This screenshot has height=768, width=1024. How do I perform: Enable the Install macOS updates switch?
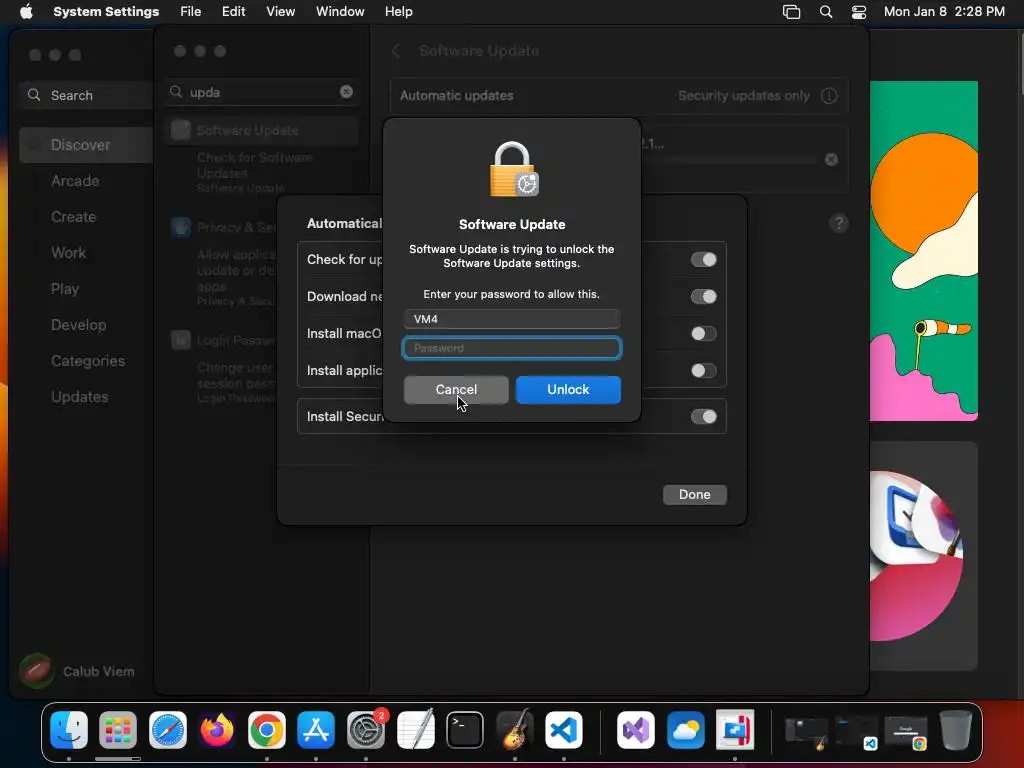[703, 334]
